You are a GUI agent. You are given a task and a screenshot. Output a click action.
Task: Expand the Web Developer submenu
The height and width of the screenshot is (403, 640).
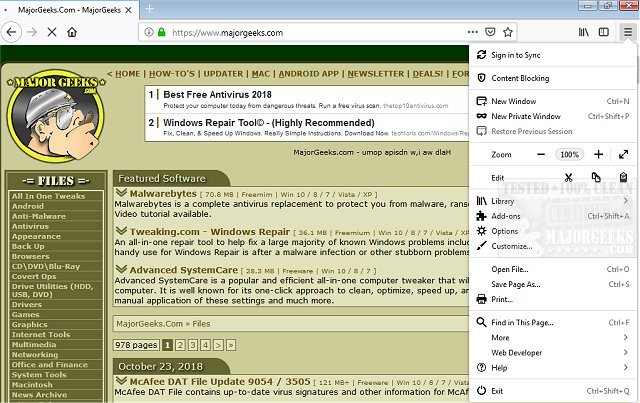tap(553, 353)
